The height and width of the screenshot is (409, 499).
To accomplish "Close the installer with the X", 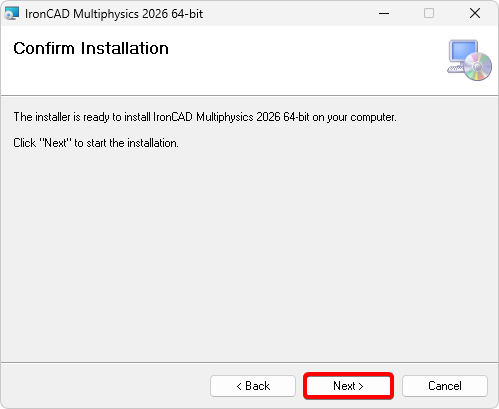I will click(x=475, y=14).
